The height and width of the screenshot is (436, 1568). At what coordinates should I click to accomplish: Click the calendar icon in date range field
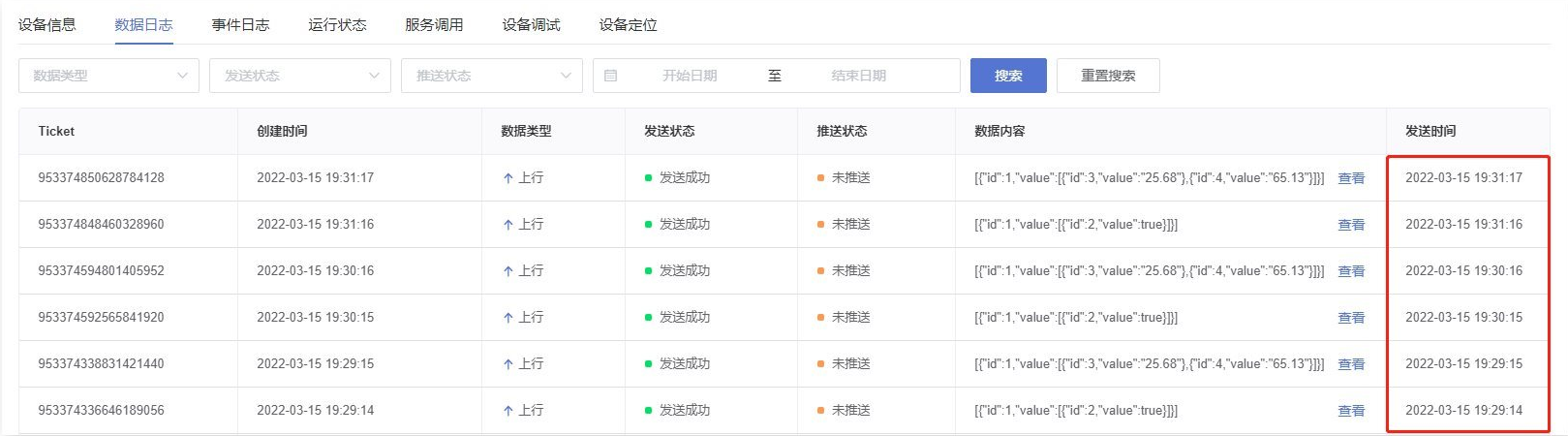click(610, 76)
